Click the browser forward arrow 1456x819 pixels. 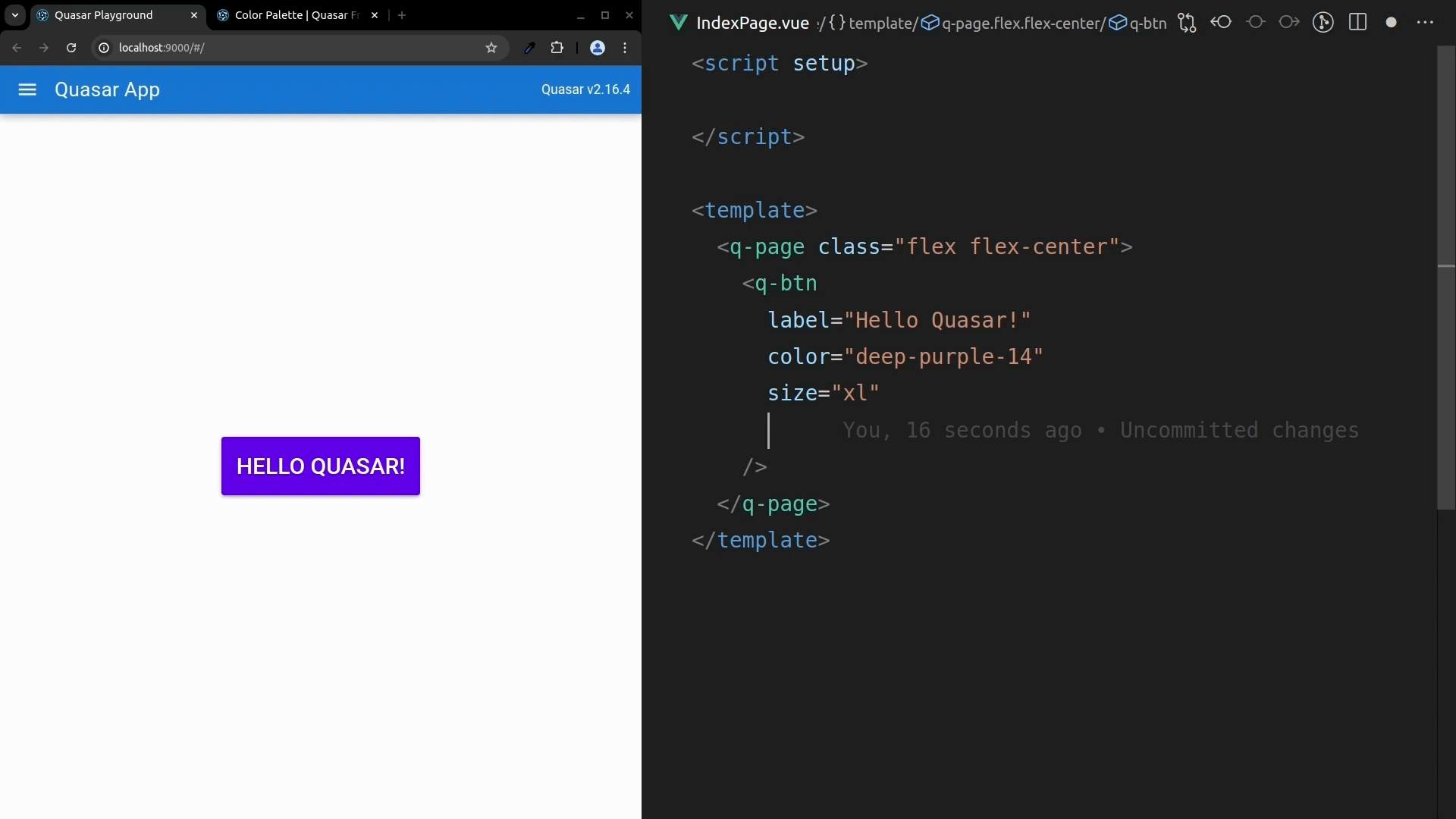[44, 48]
